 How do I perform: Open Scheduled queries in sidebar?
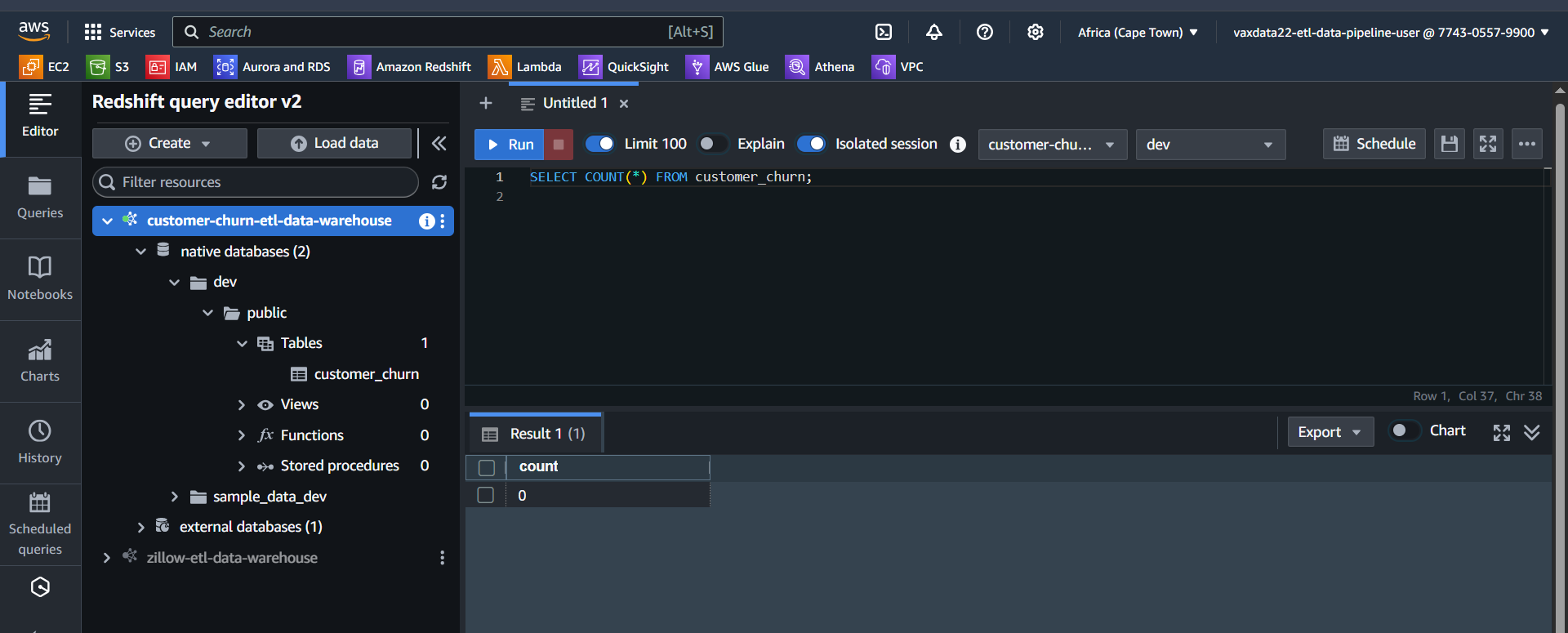40,524
